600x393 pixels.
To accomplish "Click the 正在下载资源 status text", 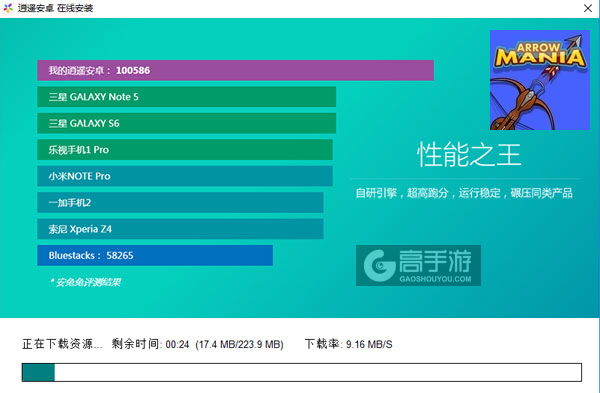I will 62,344.
